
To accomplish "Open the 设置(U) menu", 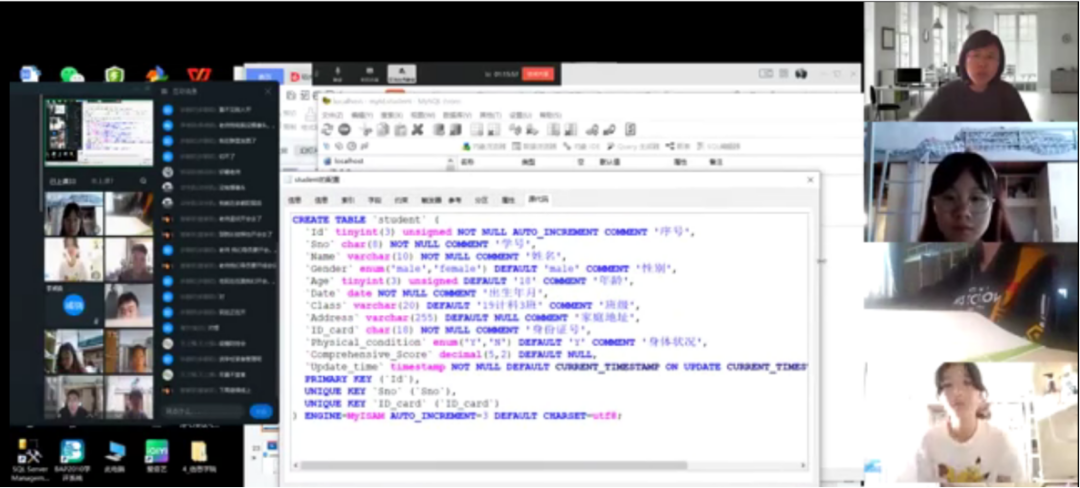I will point(520,115).
